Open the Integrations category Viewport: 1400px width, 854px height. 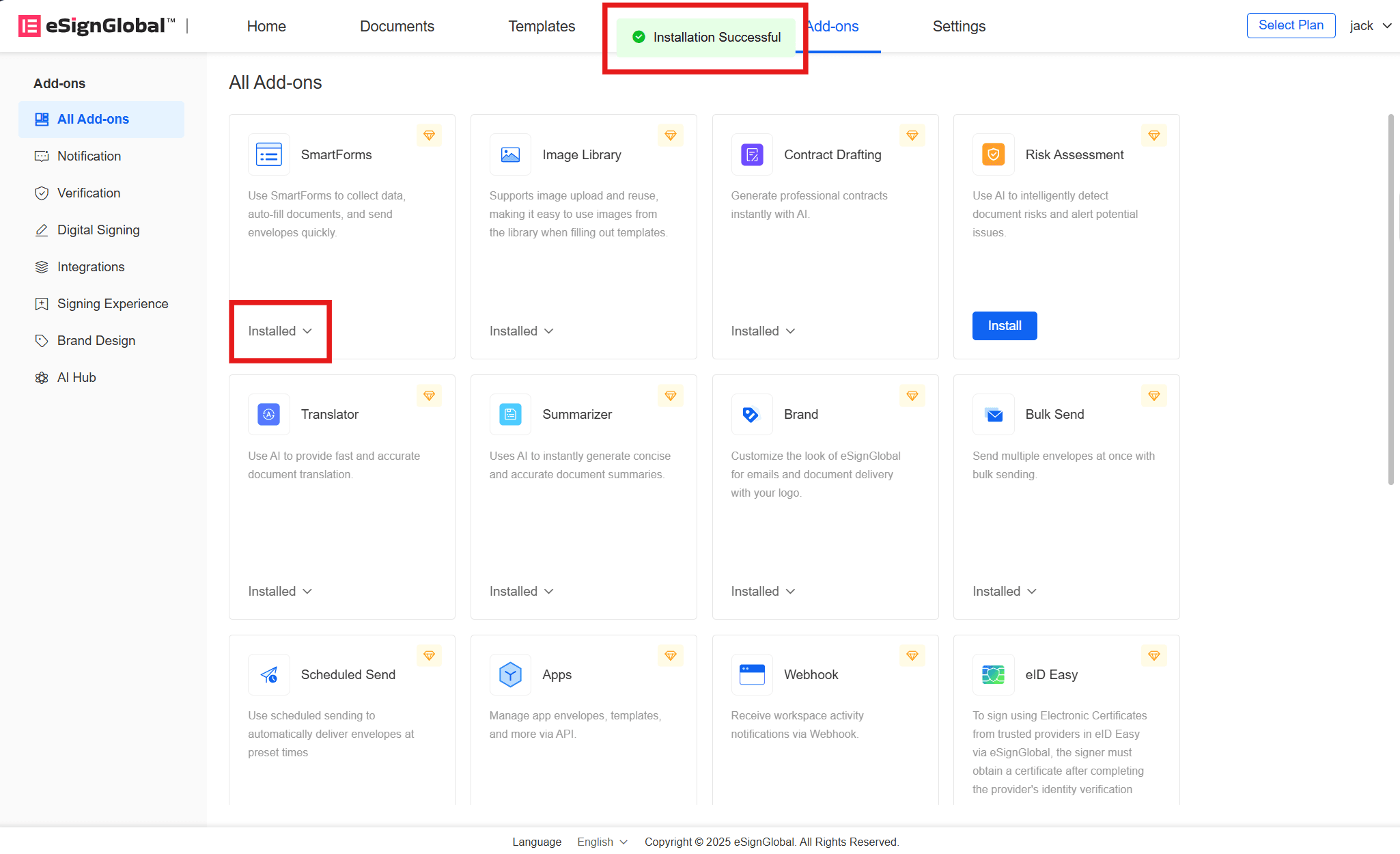101,266
